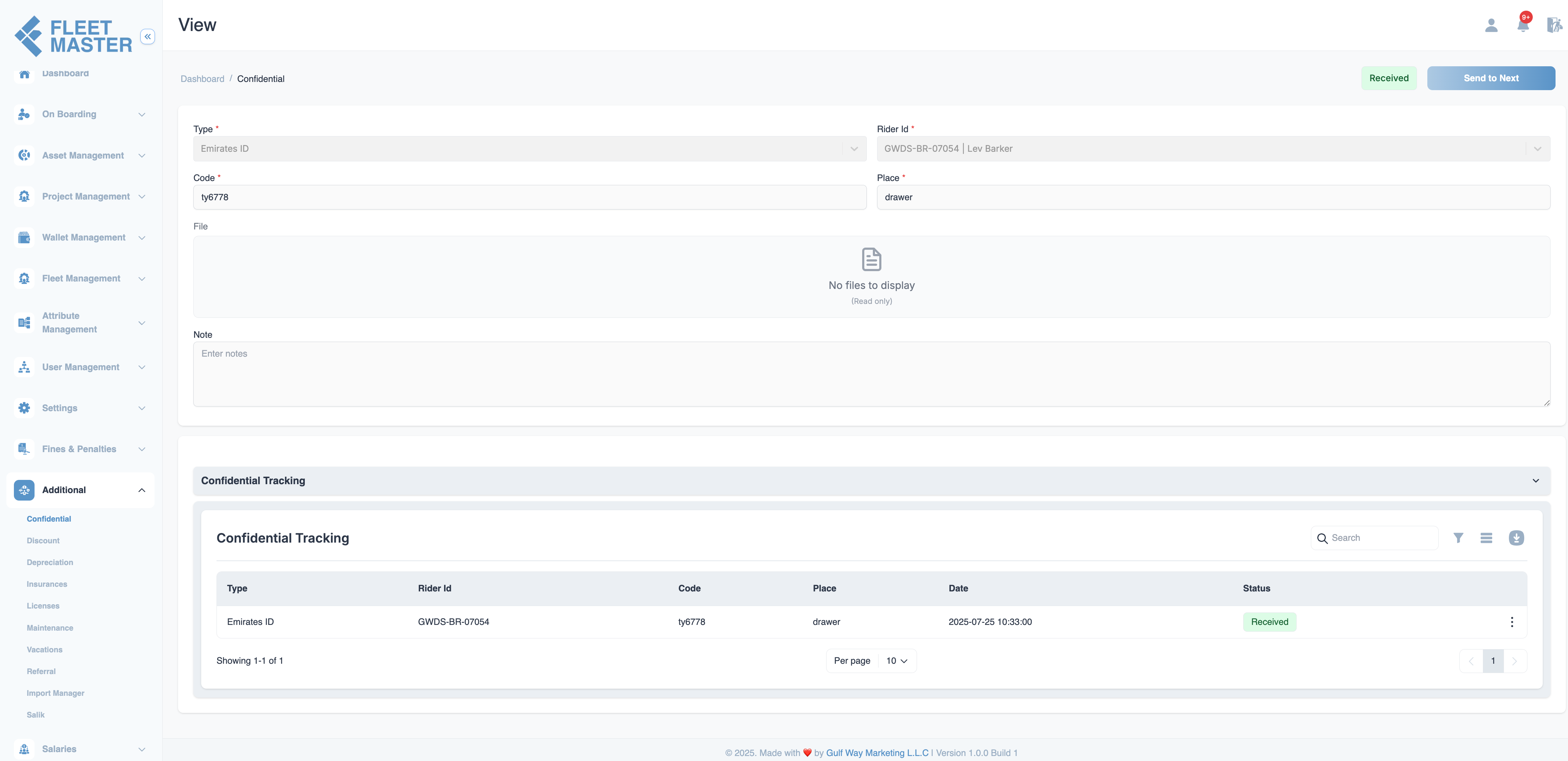Open the Licenses submenu item
This screenshot has height=761, width=1568.
[43, 606]
